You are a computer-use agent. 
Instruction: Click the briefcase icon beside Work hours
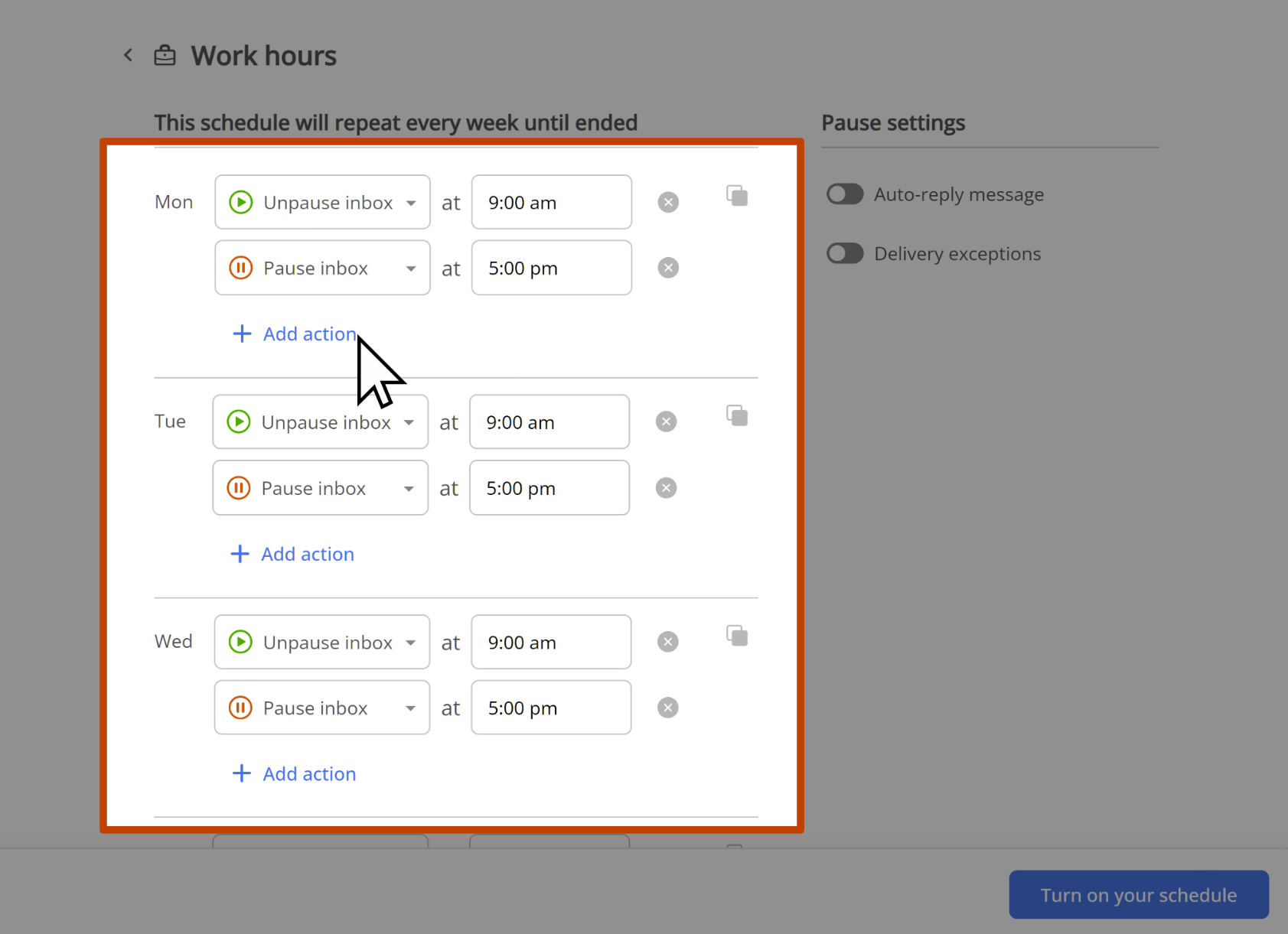coord(165,55)
